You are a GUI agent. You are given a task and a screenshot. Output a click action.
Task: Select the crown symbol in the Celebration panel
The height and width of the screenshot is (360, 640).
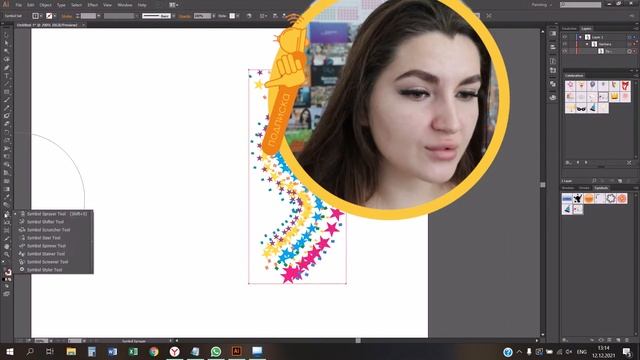tap(614, 97)
